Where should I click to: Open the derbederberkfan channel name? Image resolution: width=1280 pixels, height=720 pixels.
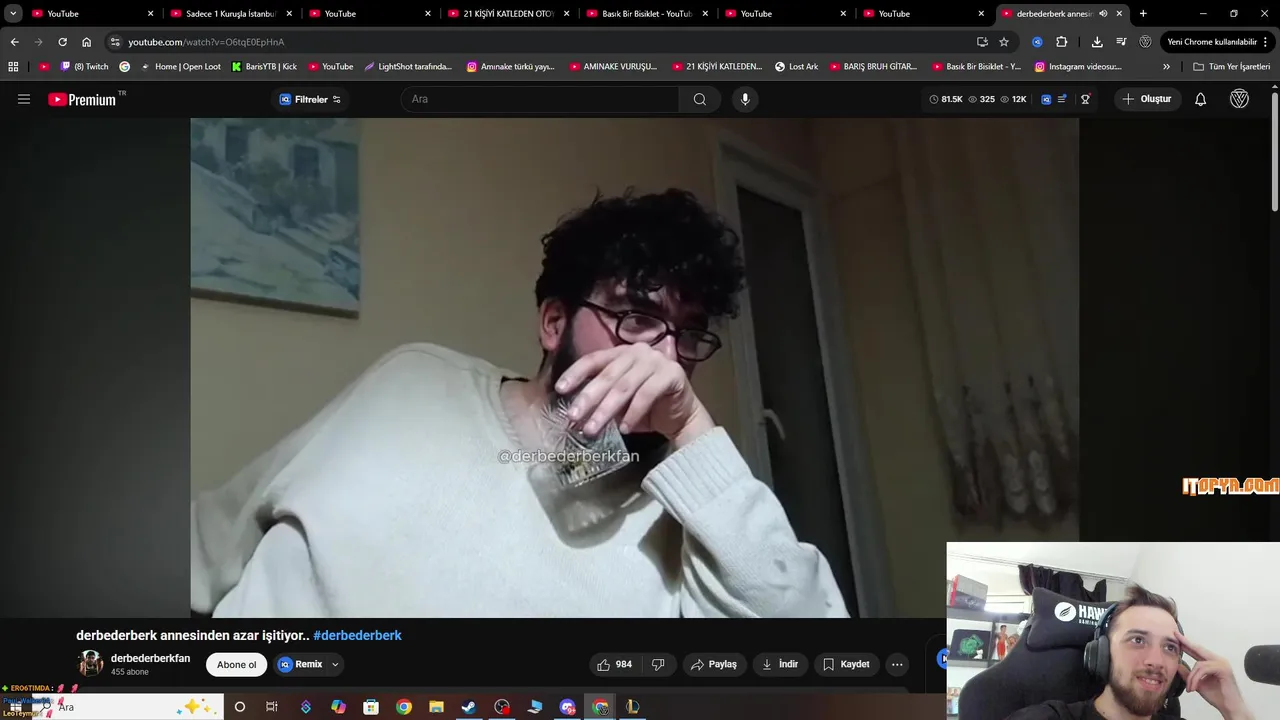[150, 658]
